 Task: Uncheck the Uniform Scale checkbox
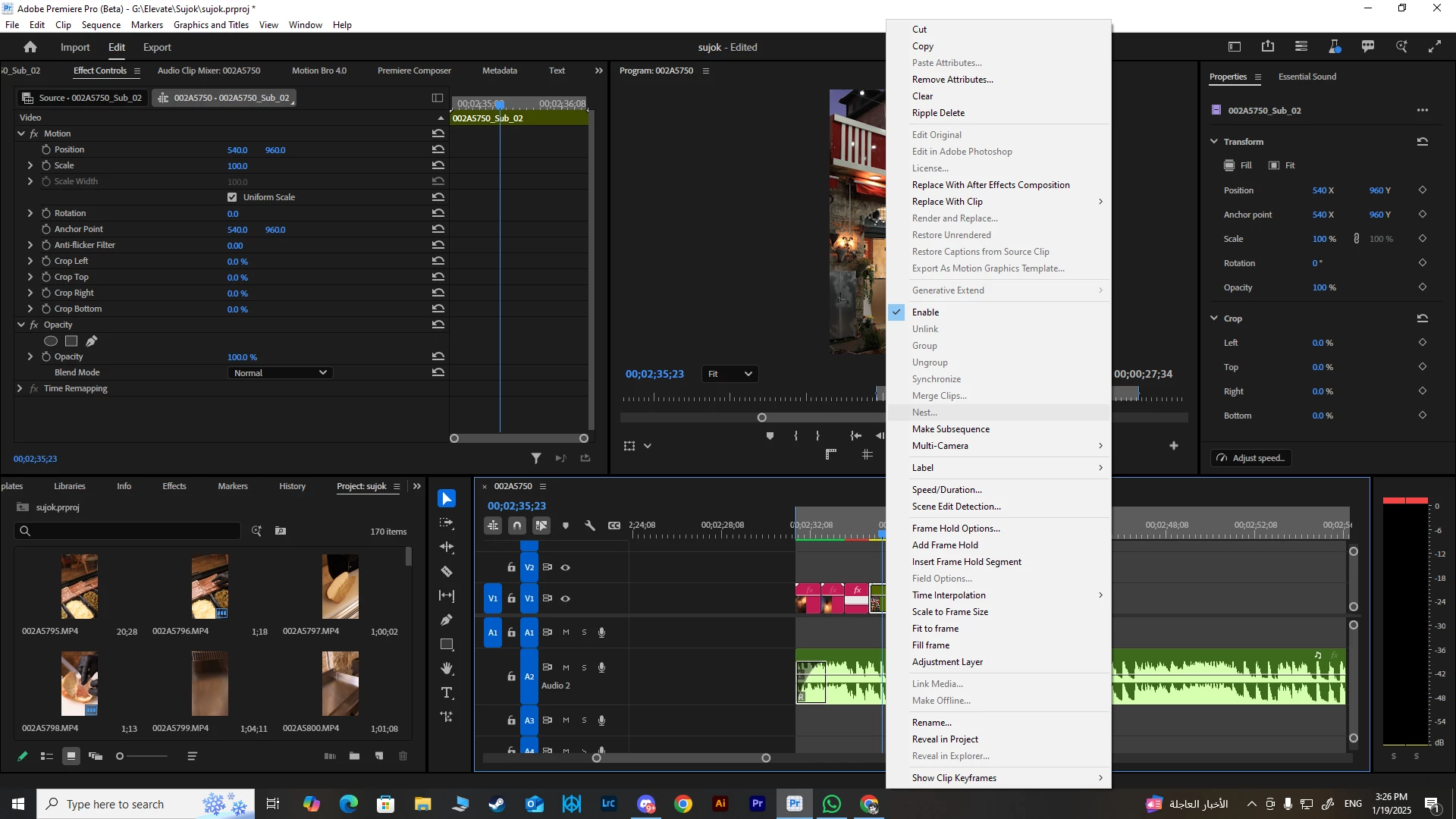coord(232,197)
